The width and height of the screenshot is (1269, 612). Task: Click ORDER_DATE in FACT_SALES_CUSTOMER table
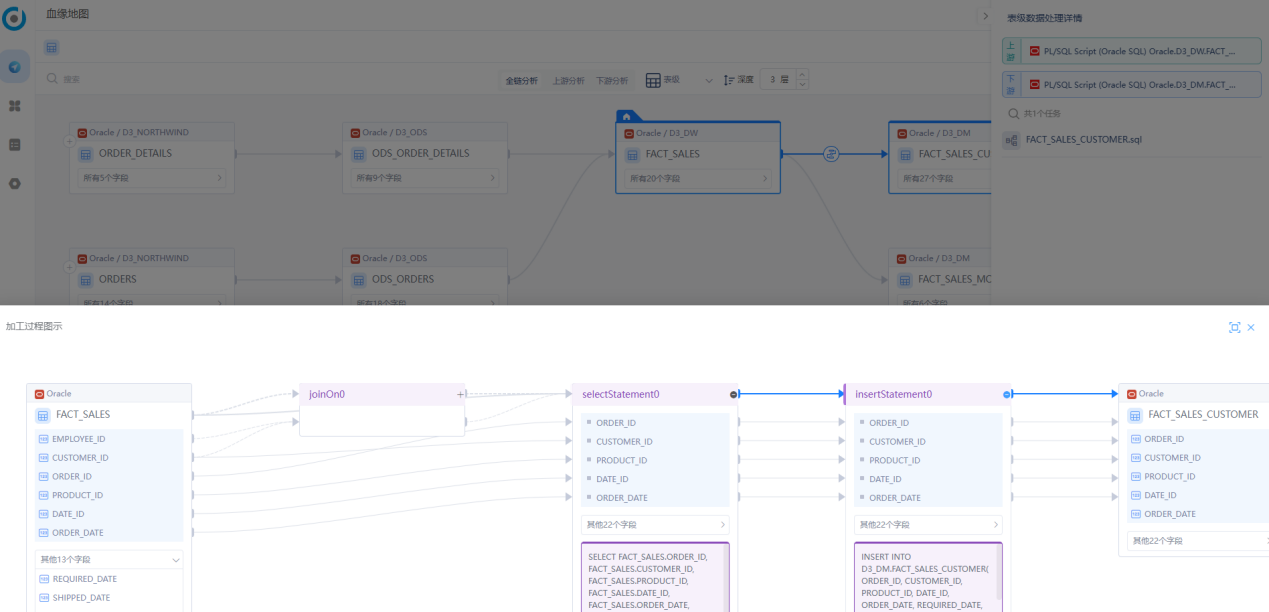point(1198,514)
